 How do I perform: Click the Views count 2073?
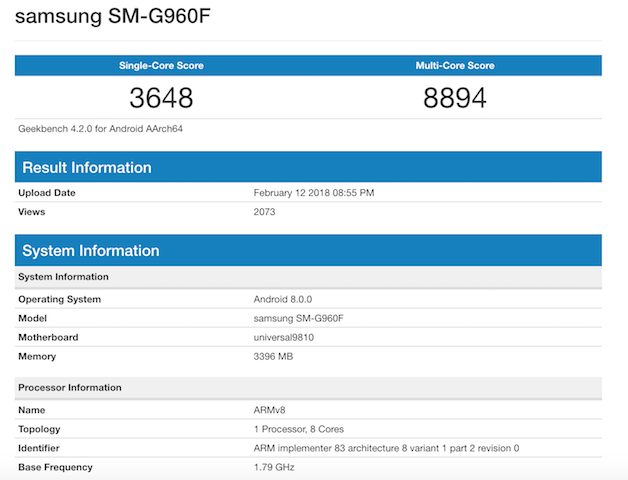[x=264, y=212]
